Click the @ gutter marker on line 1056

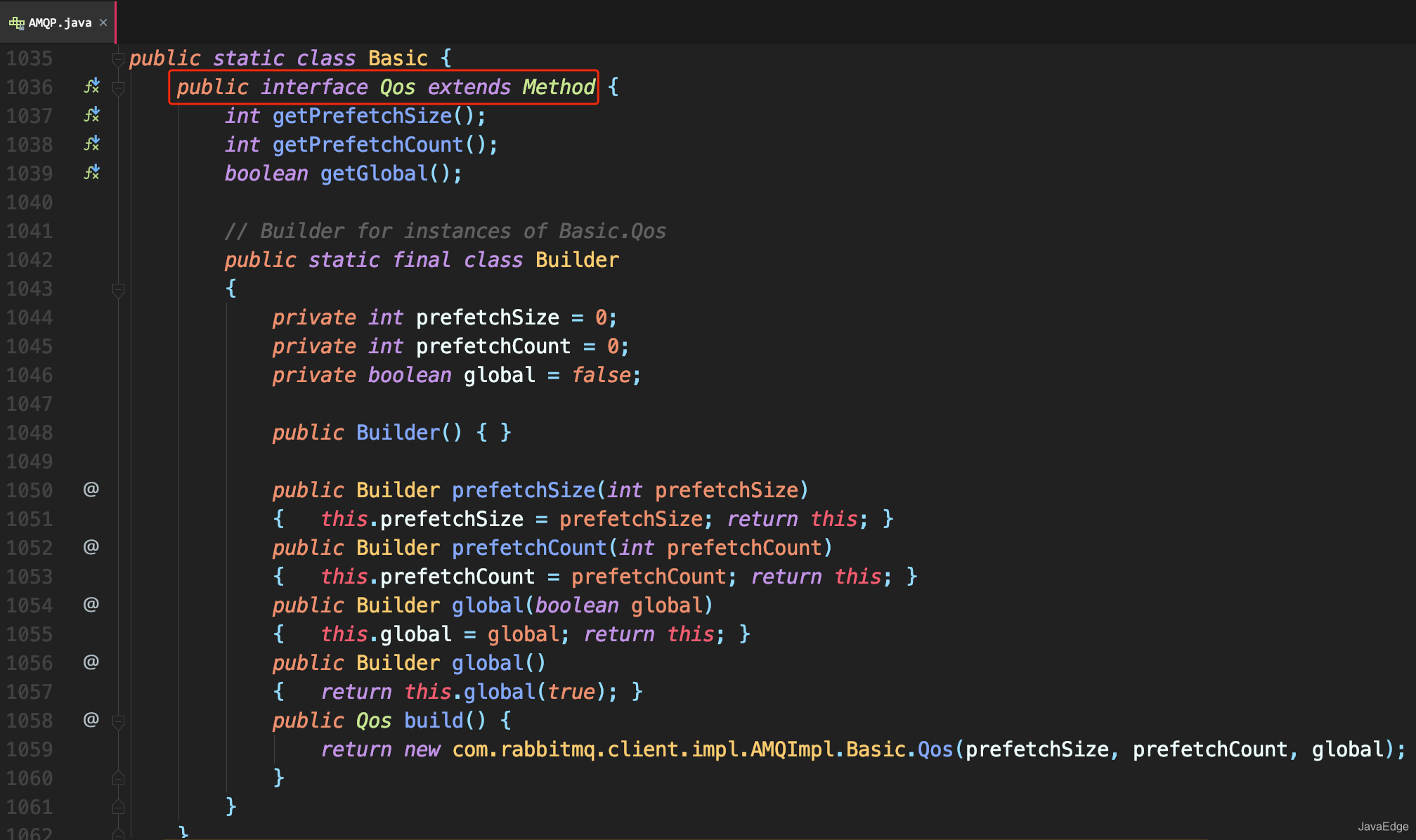(91, 662)
